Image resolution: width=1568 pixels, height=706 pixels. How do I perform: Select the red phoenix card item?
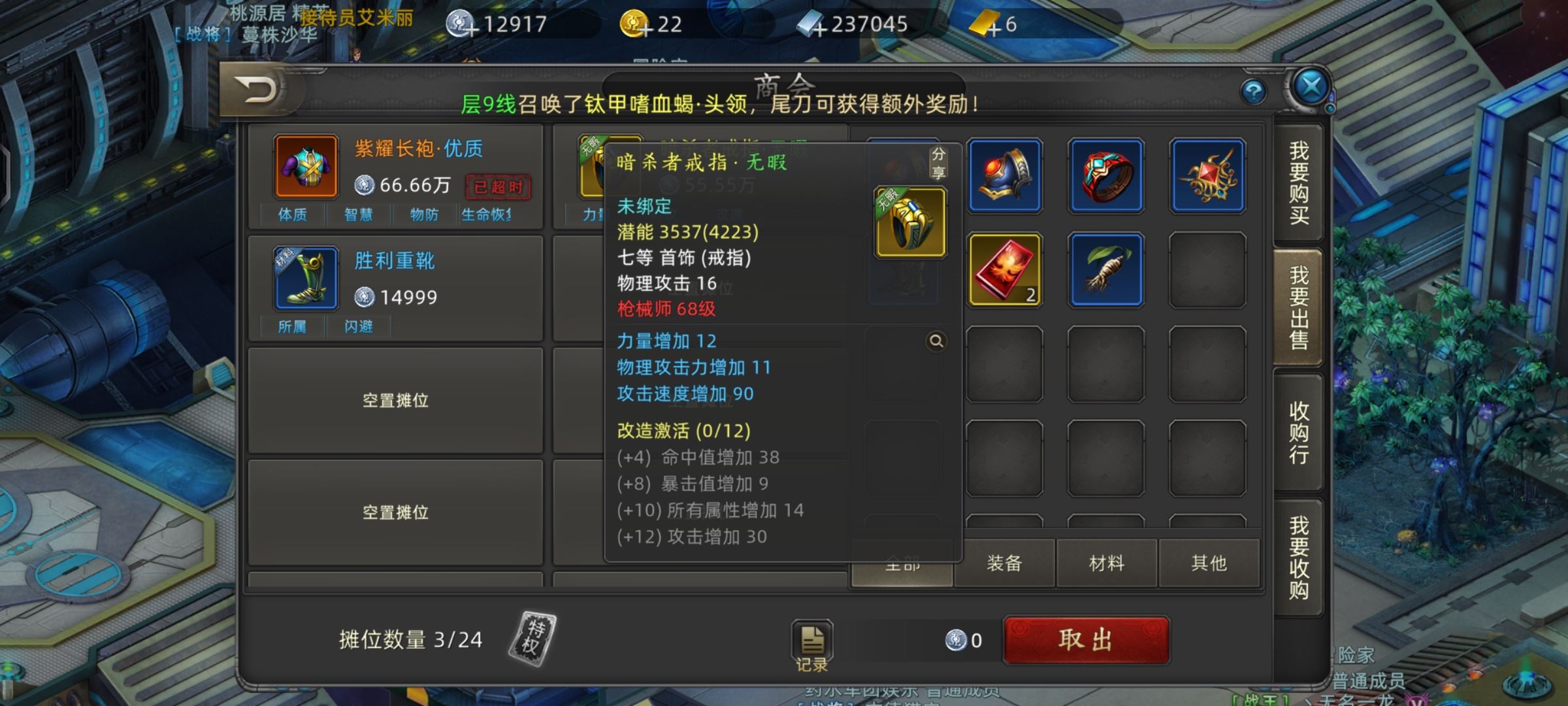[x=1005, y=269]
